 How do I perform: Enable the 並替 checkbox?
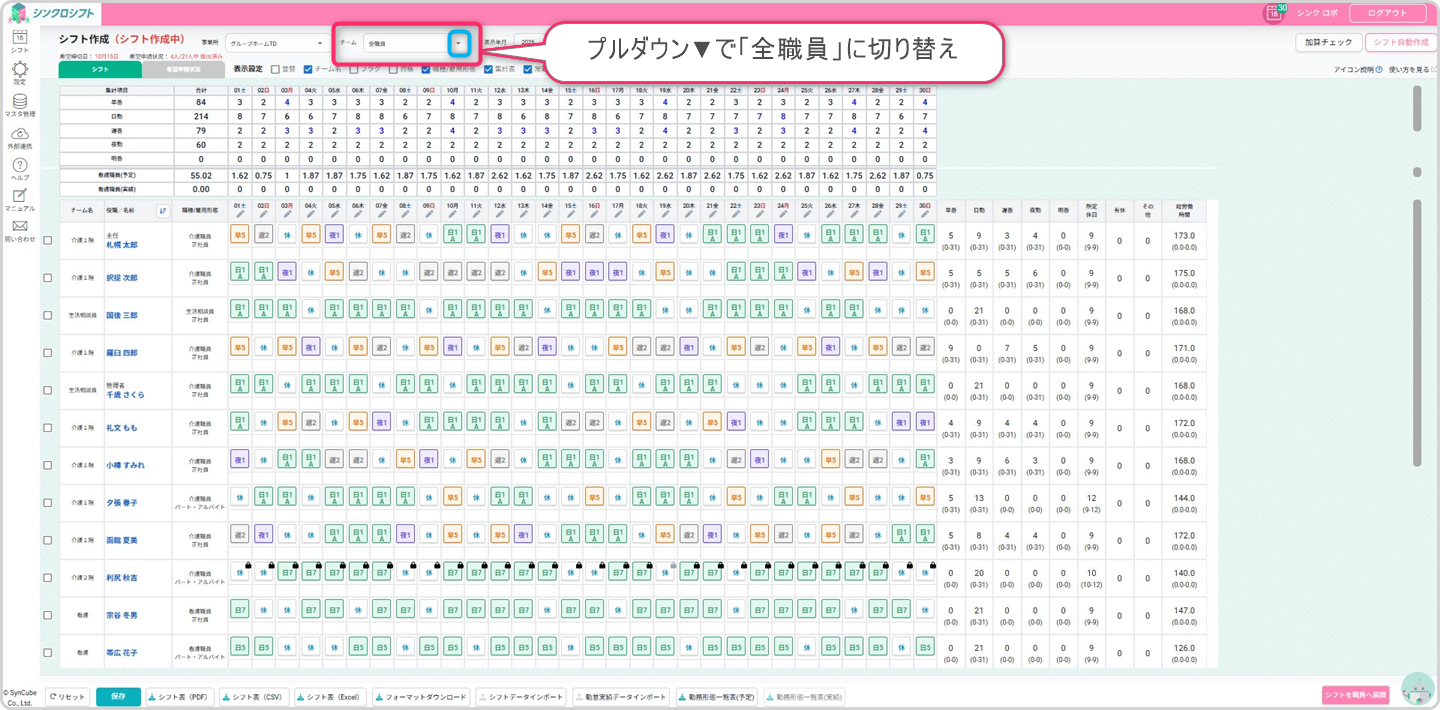(x=275, y=70)
